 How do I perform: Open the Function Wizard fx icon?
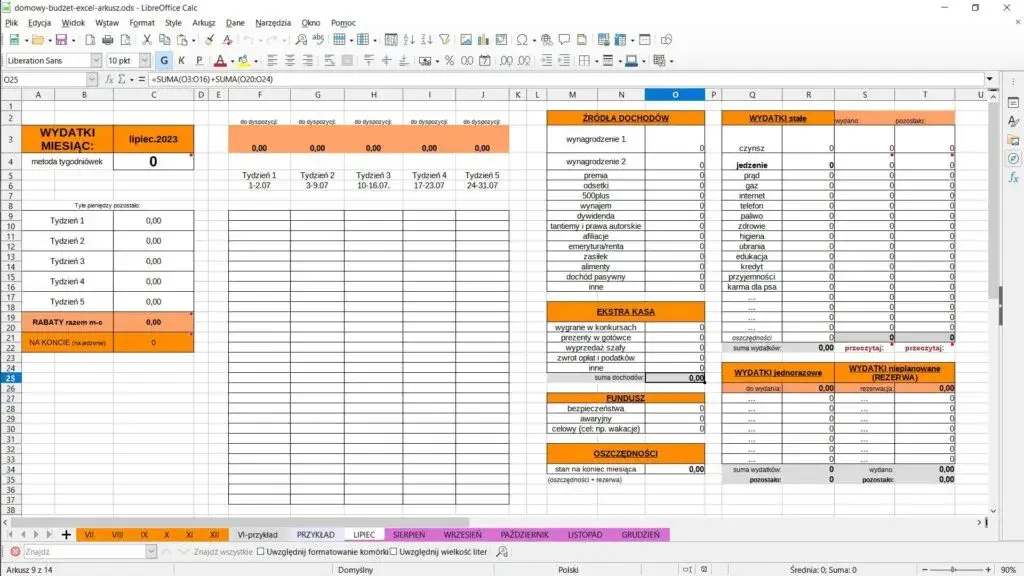[x=109, y=79]
